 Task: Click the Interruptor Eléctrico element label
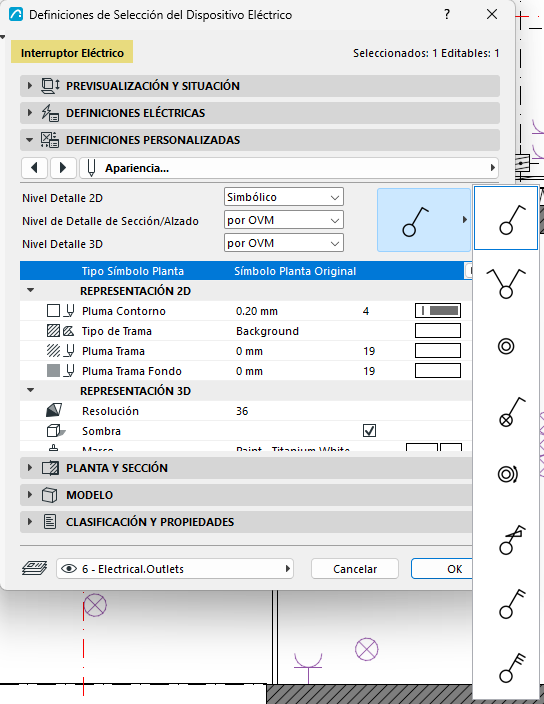pos(72,53)
